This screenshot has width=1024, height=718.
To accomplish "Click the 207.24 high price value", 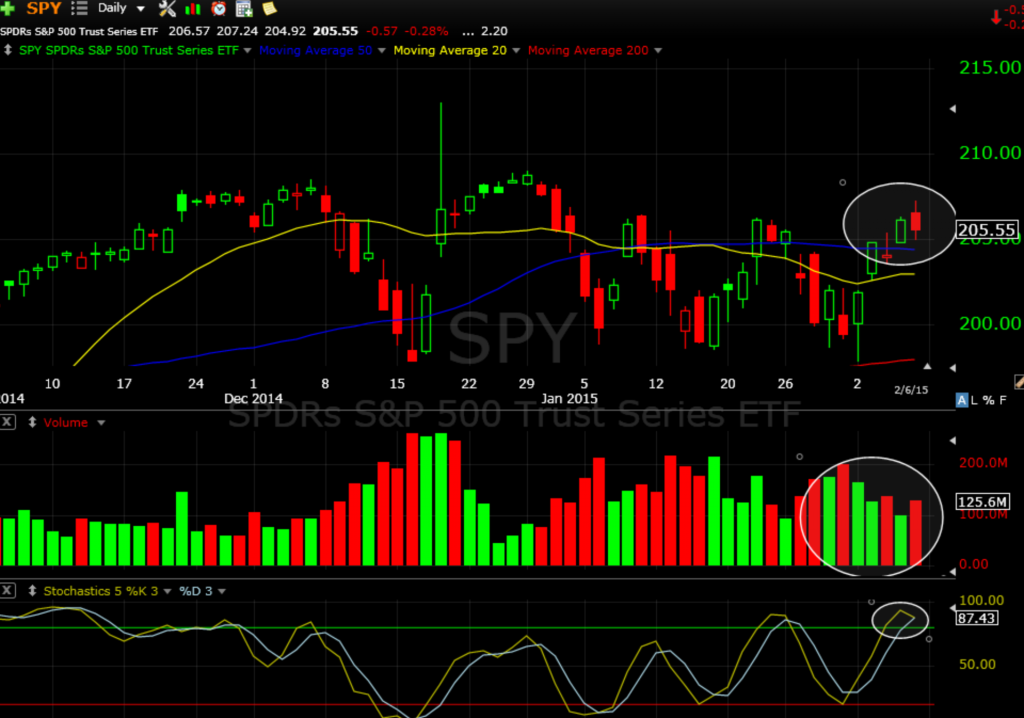I will (x=237, y=31).
